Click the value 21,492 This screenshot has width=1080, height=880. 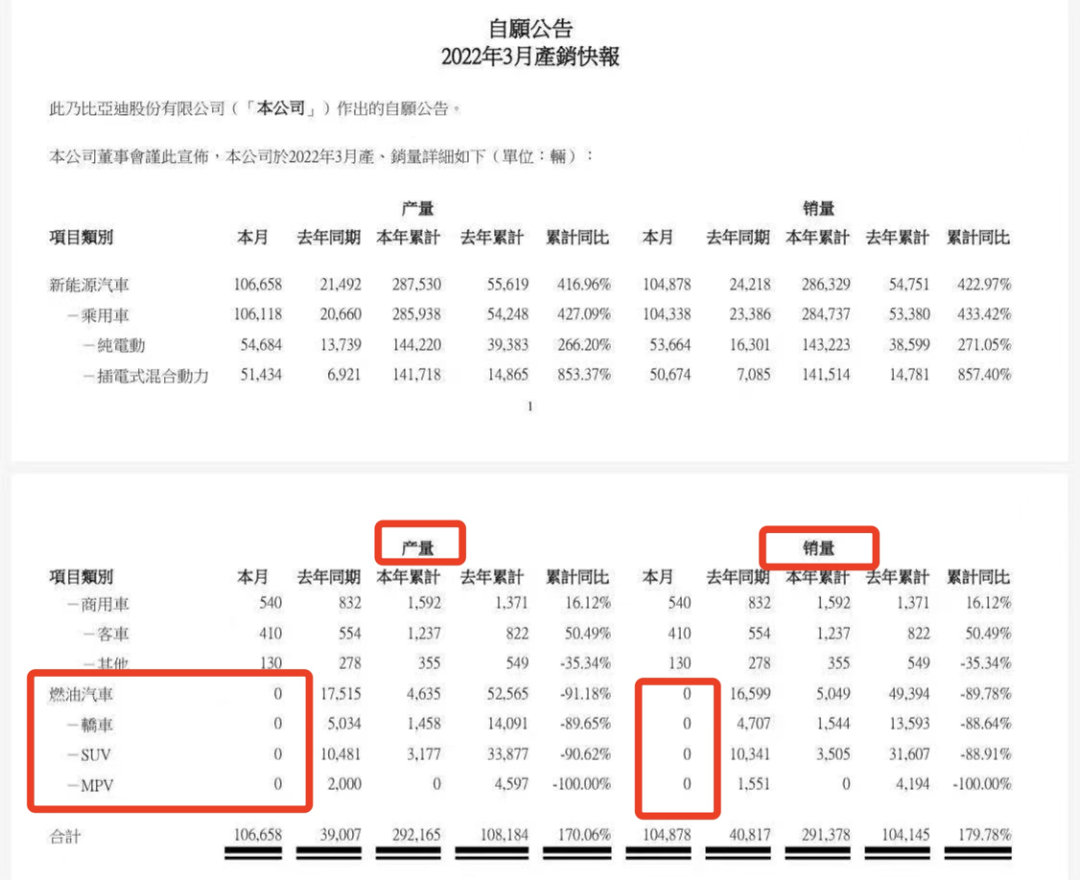[x=340, y=284]
